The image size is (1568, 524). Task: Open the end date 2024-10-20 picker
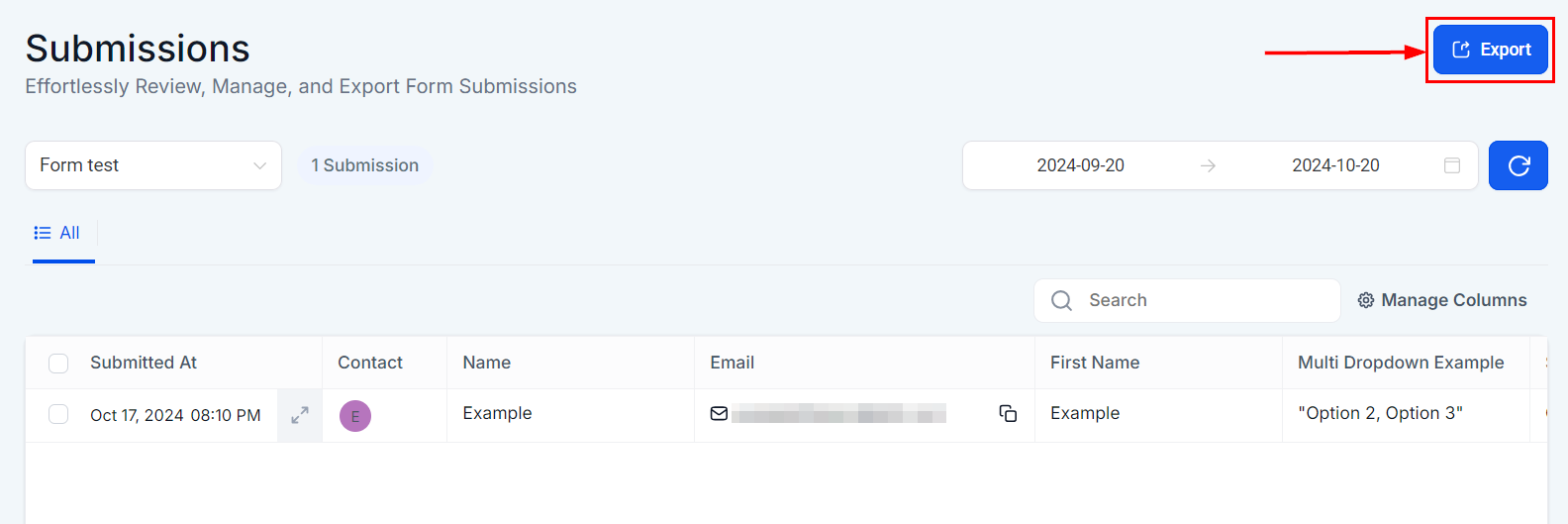(1335, 165)
